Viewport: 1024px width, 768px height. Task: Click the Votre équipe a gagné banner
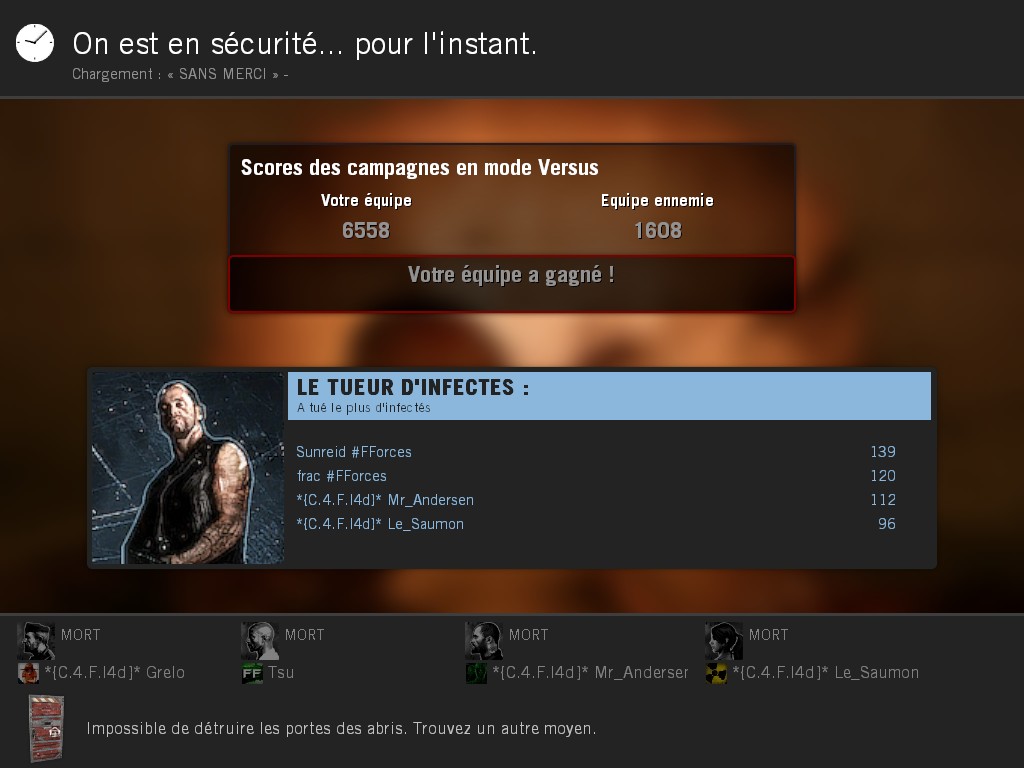click(x=511, y=283)
